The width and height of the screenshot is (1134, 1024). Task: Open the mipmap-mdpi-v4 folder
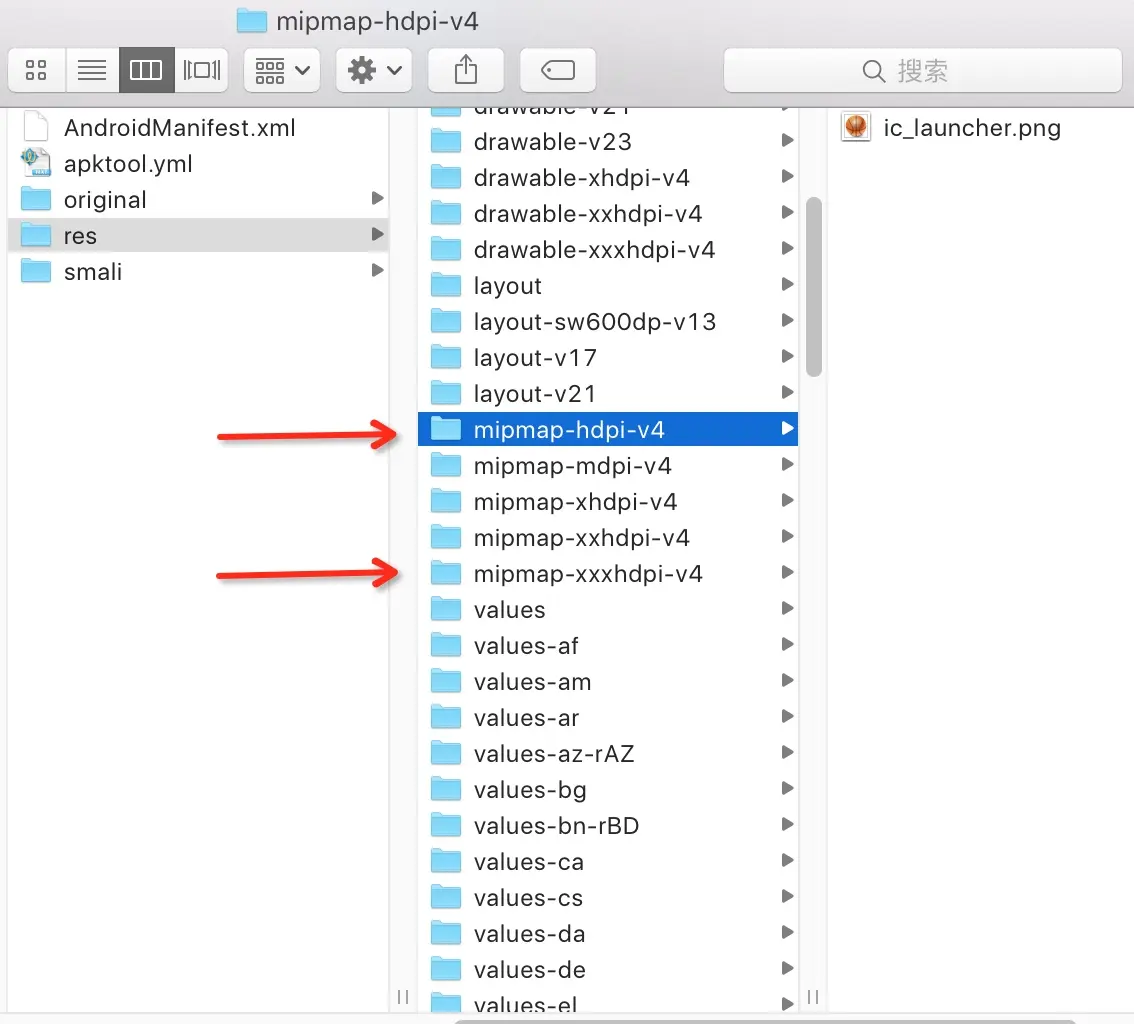click(608, 466)
